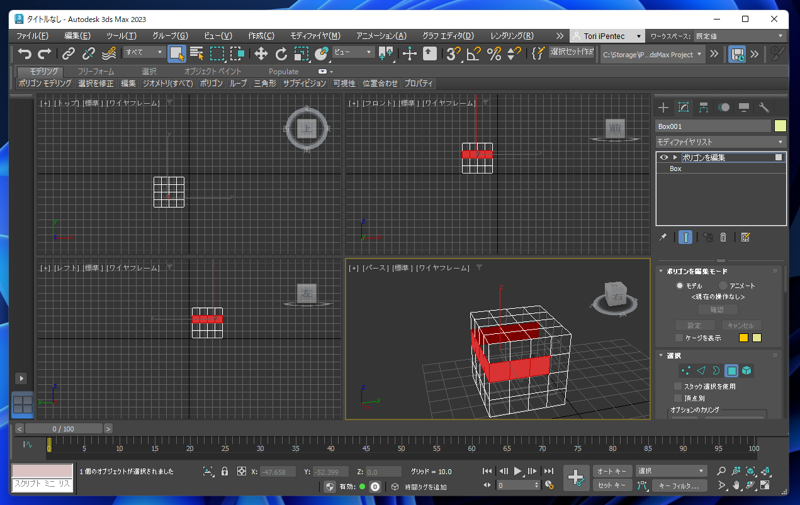Activate the Select and Rotate tool
The width and height of the screenshot is (800, 505).
point(281,54)
